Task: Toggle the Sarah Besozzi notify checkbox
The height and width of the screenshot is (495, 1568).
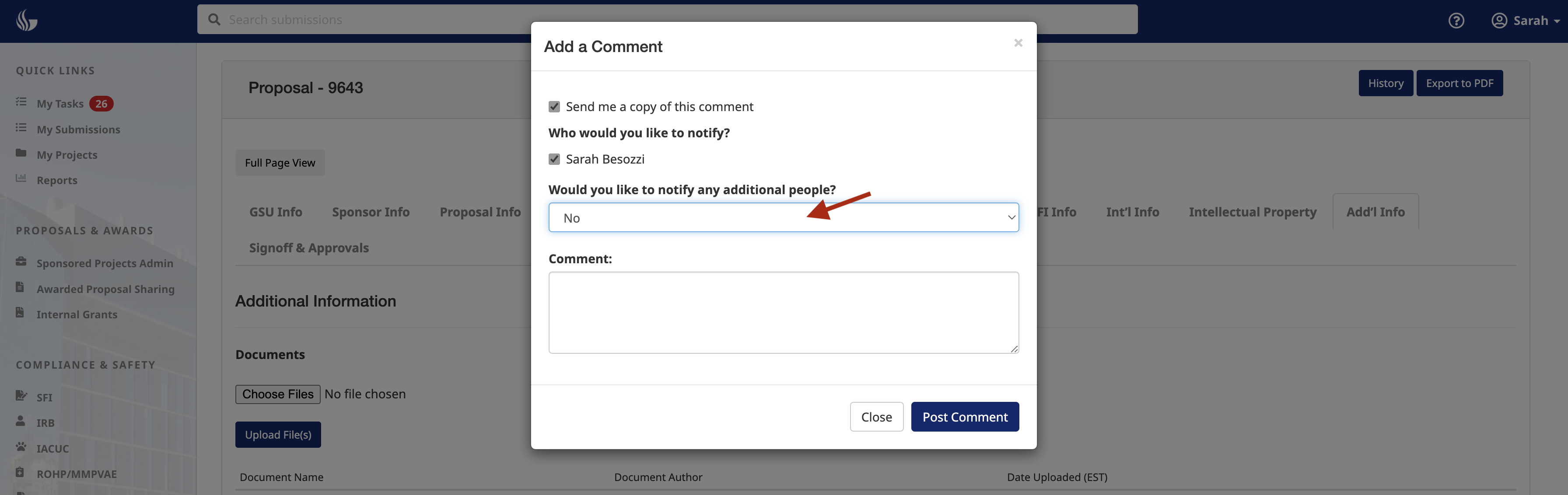Action: click(x=554, y=159)
